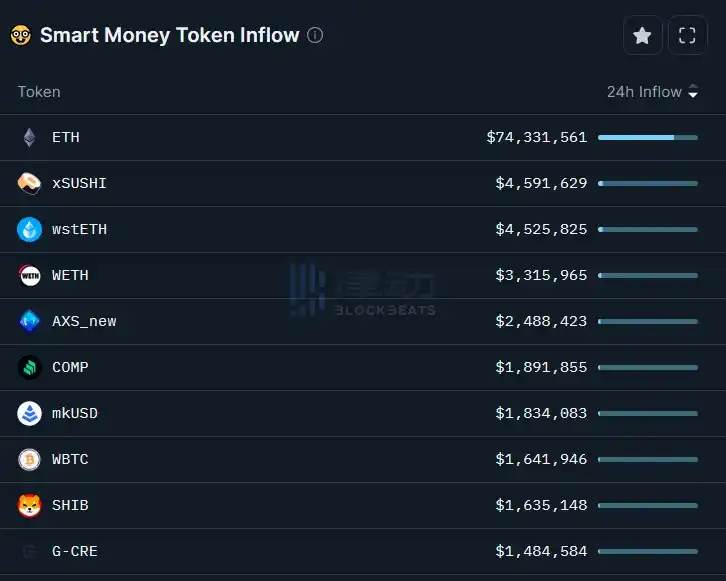Screen dimensions: 726x581
Task: Click the info icon beside the title
Action: coord(315,35)
